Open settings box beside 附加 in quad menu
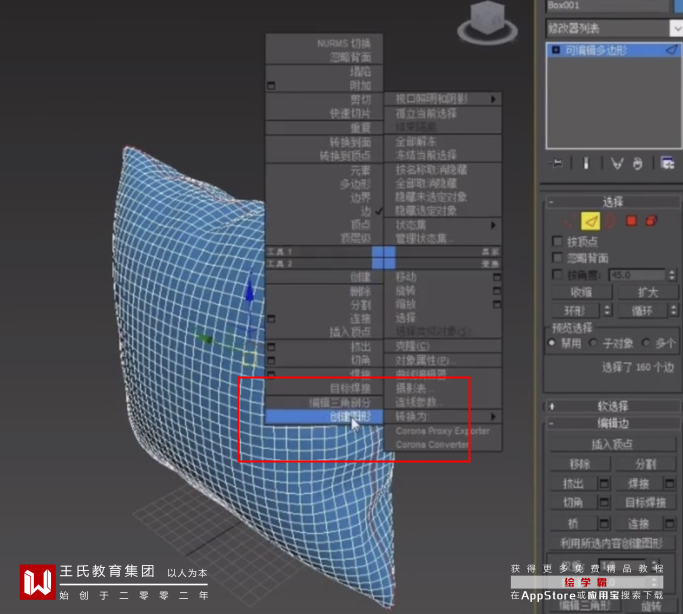The height and width of the screenshot is (614, 683). tap(271, 86)
